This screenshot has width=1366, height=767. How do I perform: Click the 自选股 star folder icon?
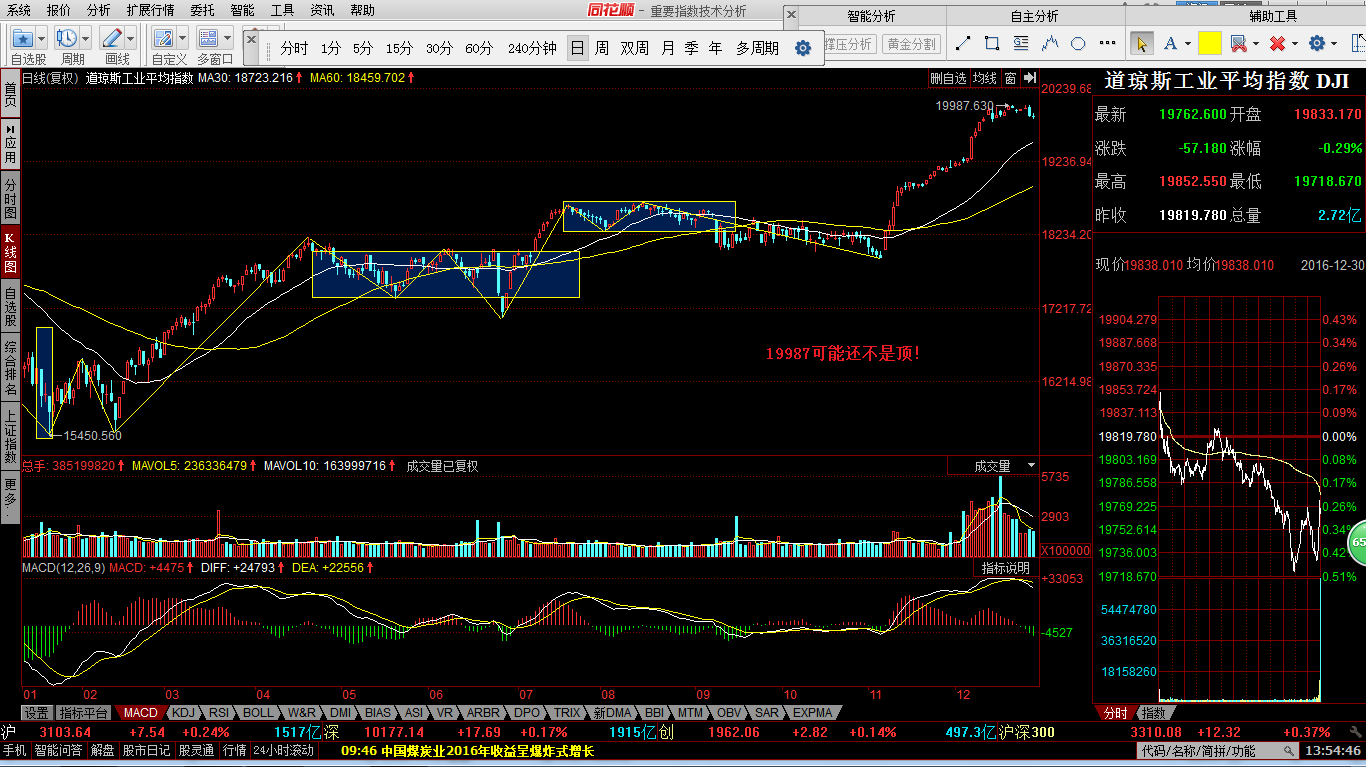click(22, 39)
